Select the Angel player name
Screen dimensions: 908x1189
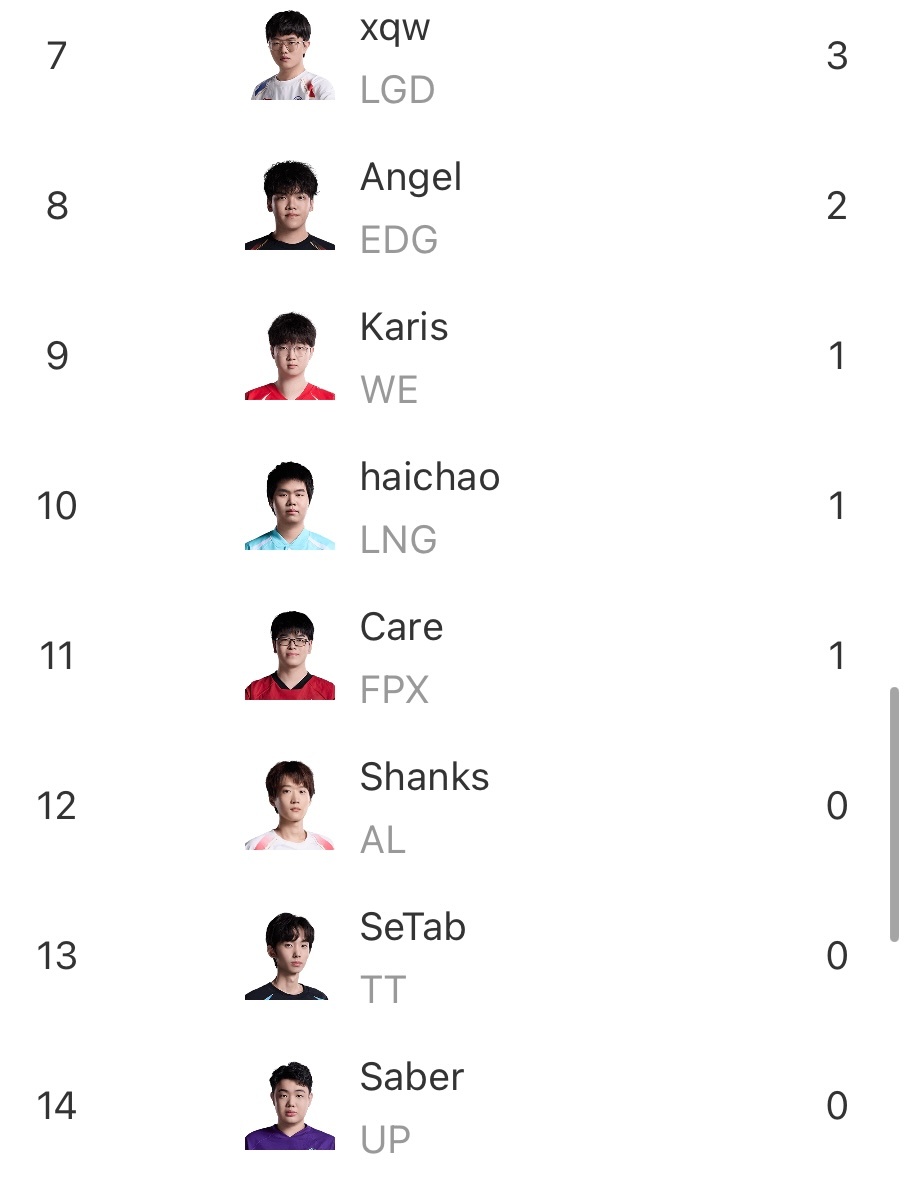pos(410,179)
